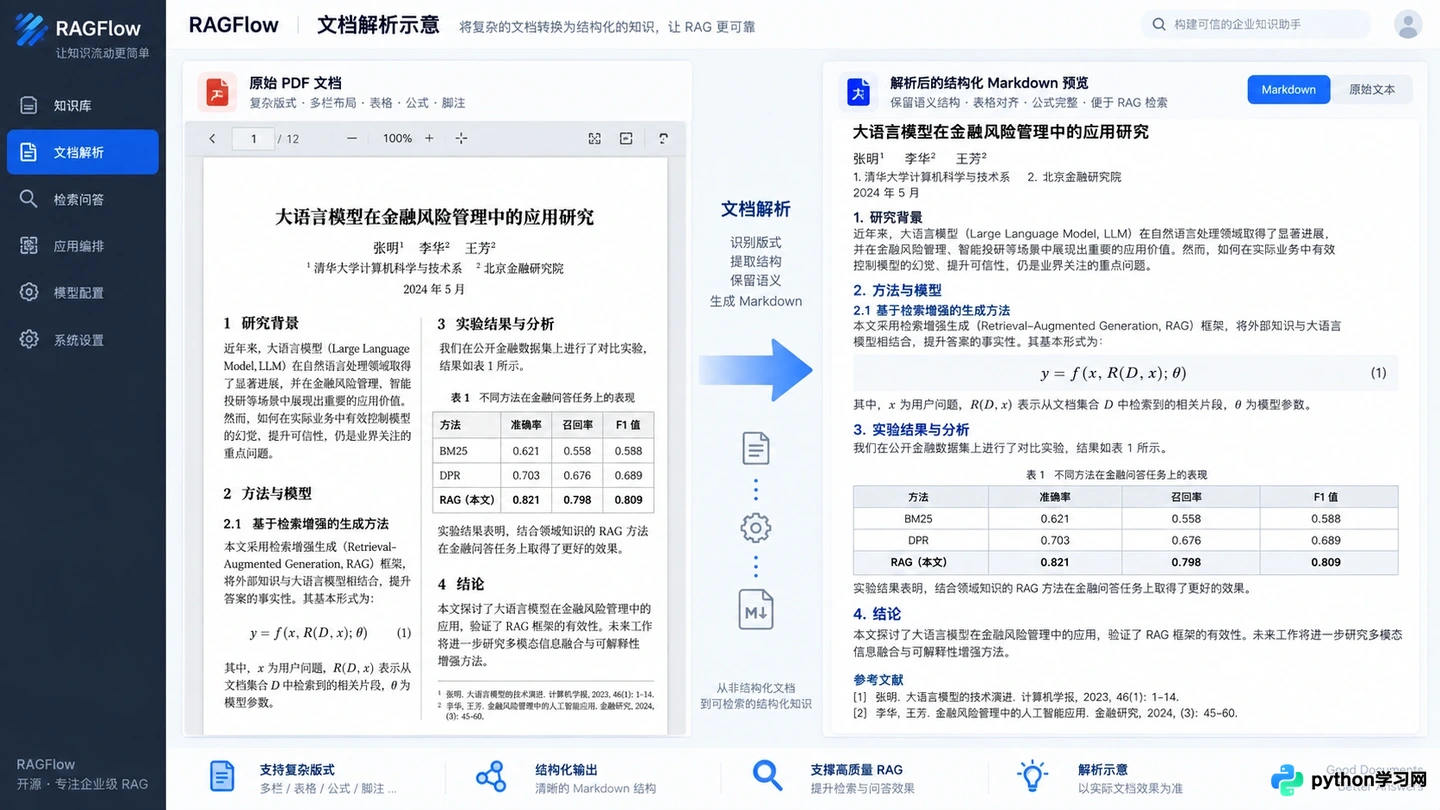
Task: Click the 3. 实验结果与分析 heading in Markdown preview
Action: (x=911, y=429)
